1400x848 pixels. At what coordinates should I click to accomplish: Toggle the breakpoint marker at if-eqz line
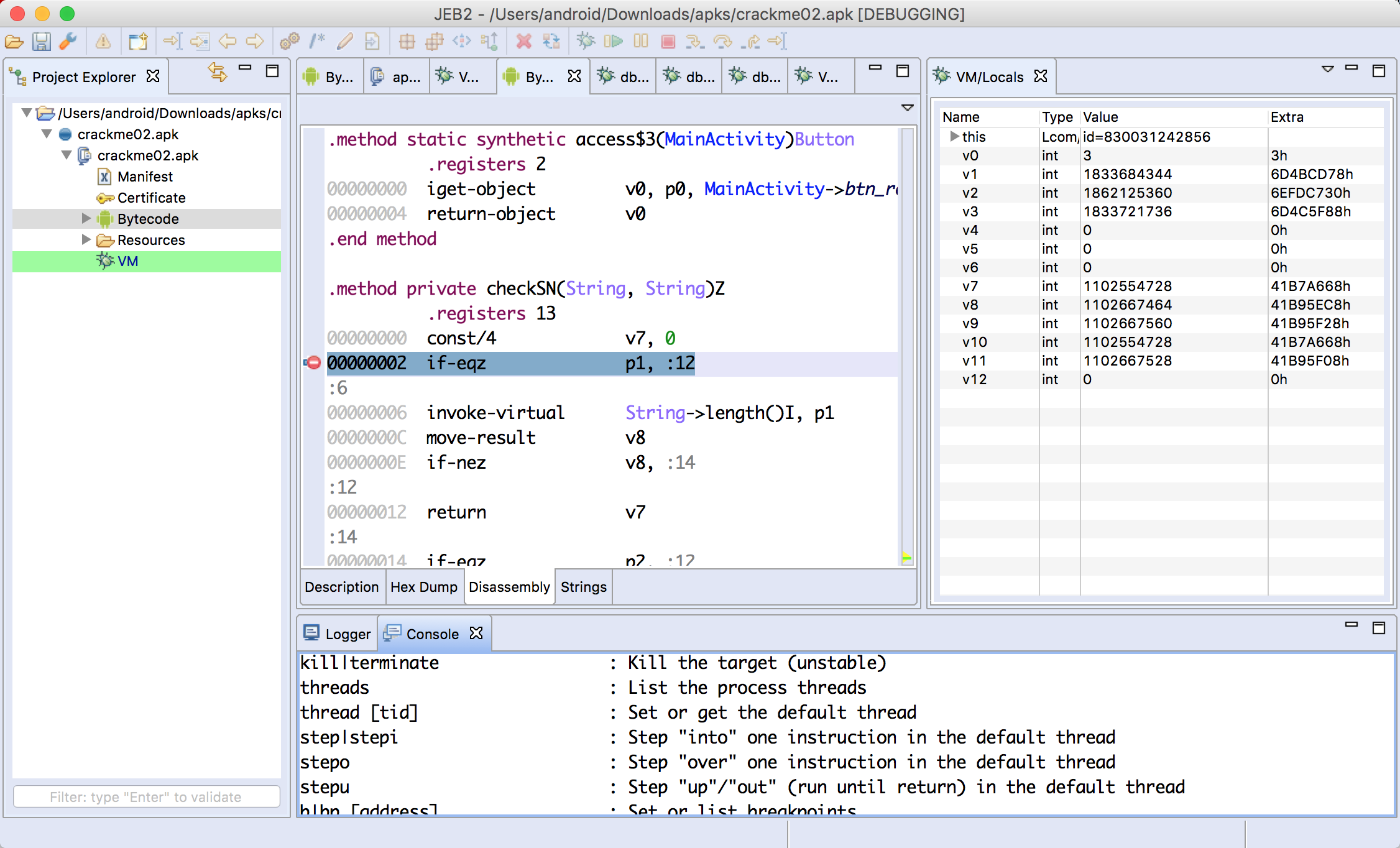(x=313, y=362)
